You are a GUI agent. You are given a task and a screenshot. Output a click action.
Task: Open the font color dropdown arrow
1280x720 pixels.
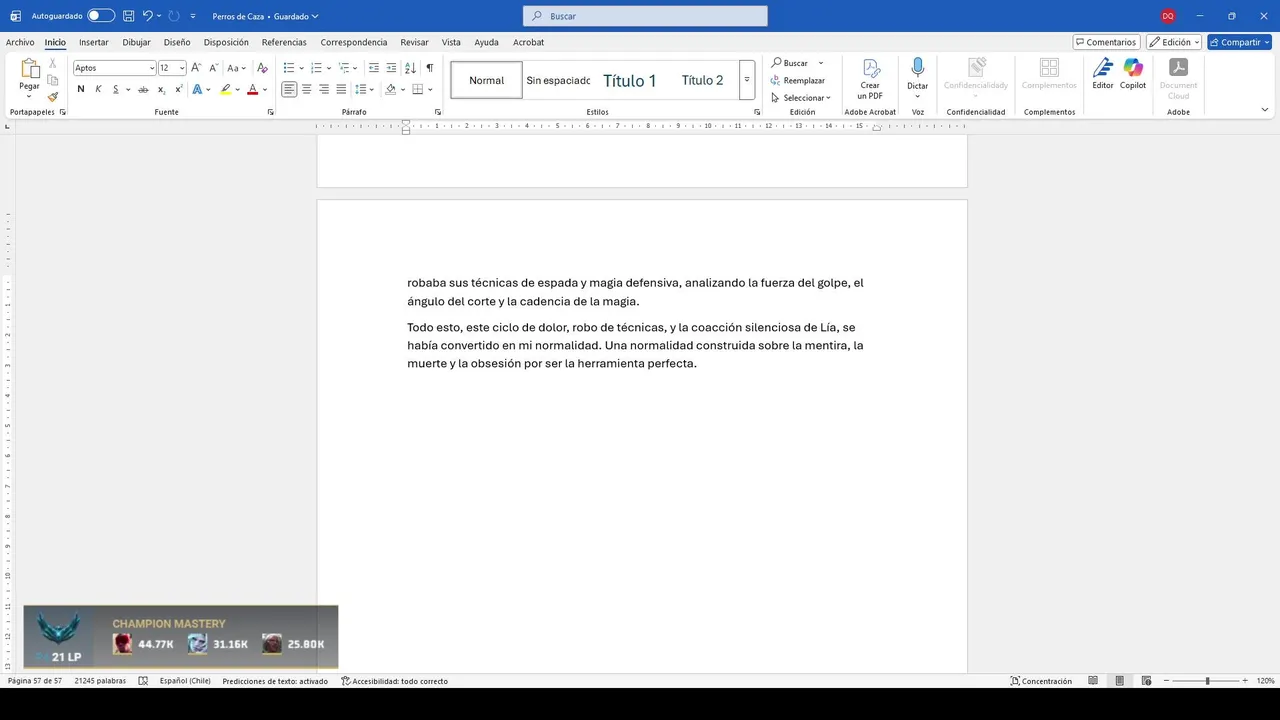click(264, 89)
